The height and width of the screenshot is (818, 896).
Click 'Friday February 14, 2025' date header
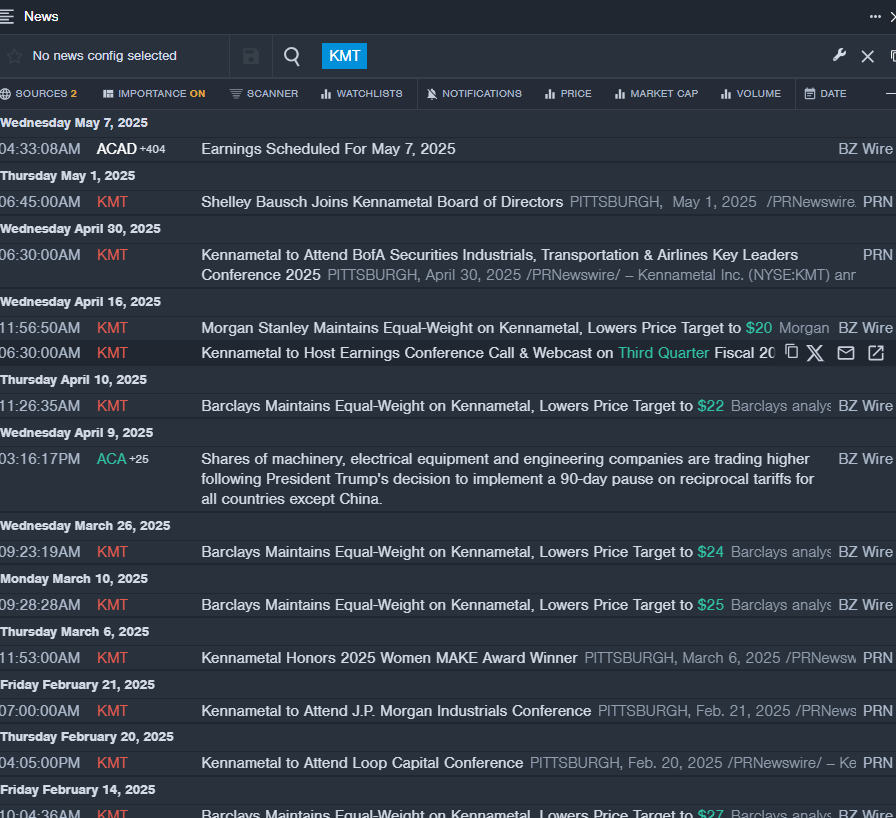pos(78,790)
